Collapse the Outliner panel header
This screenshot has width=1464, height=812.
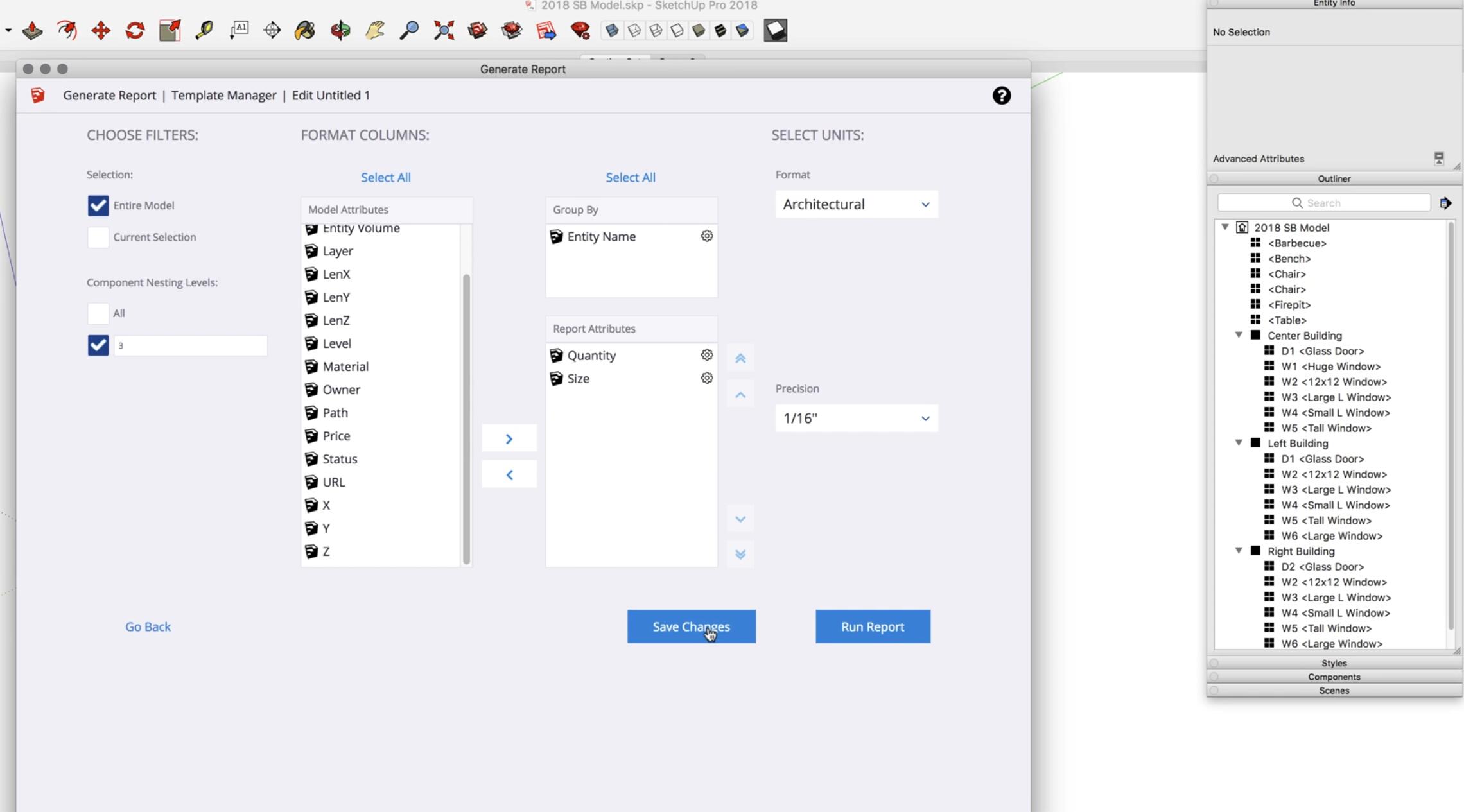point(1334,178)
